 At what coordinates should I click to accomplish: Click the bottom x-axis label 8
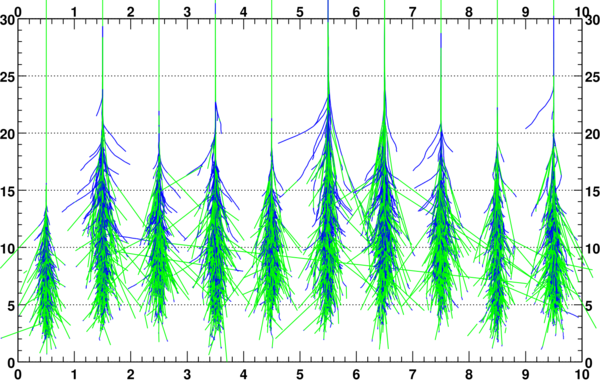coord(469,374)
